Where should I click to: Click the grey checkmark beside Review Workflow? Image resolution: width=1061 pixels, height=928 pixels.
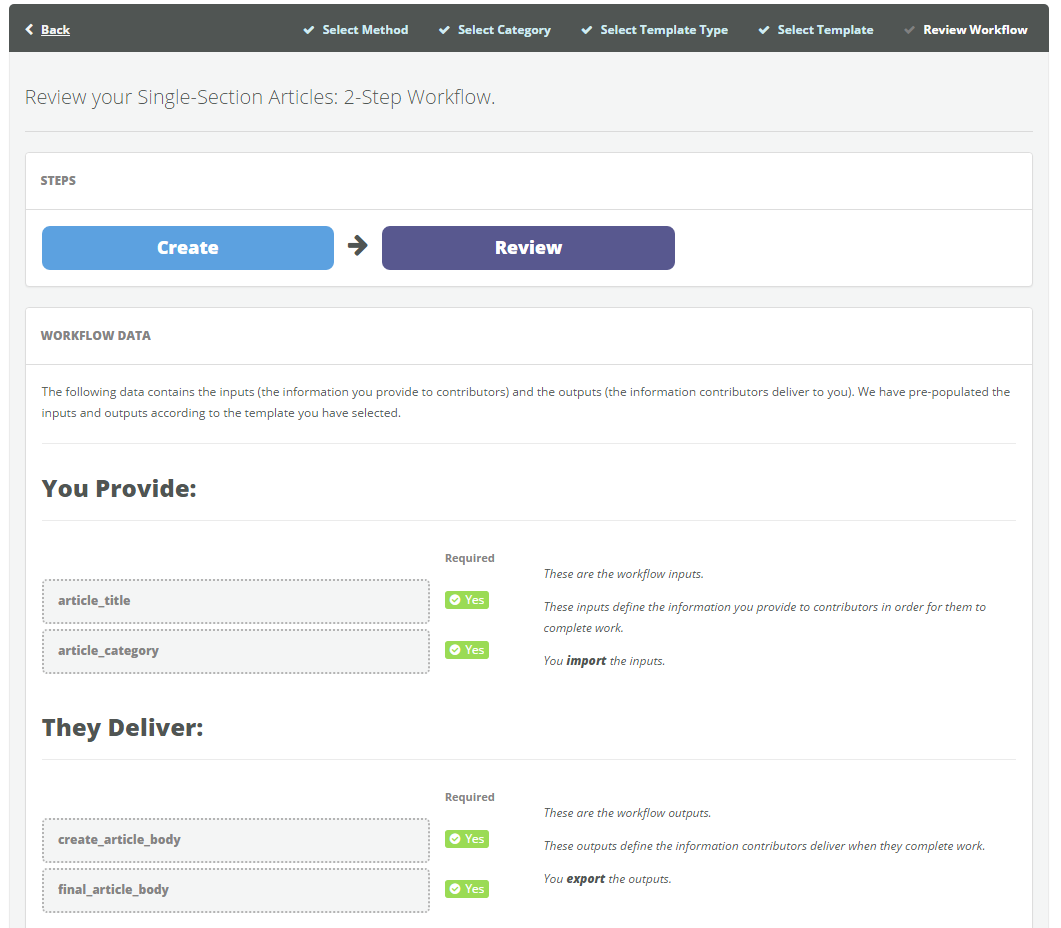[909, 30]
